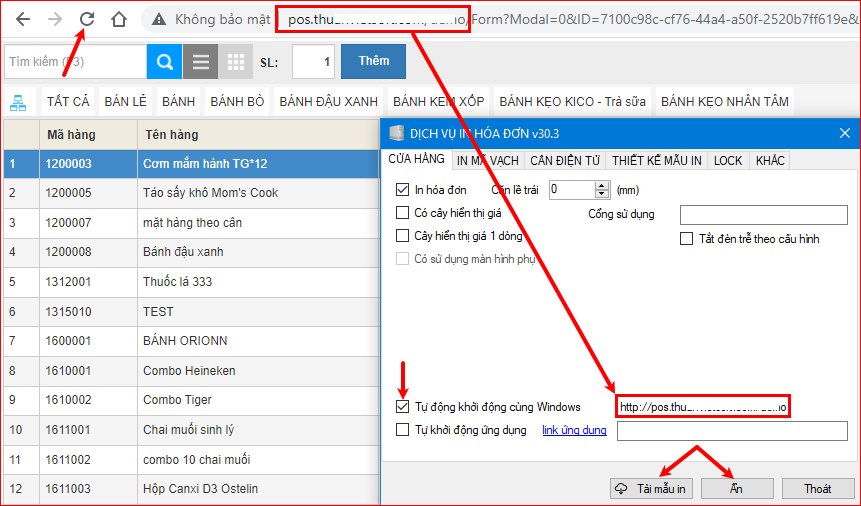The width and height of the screenshot is (861, 506).
Task: Click the category tree icon
Action: [x=18, y=101]
